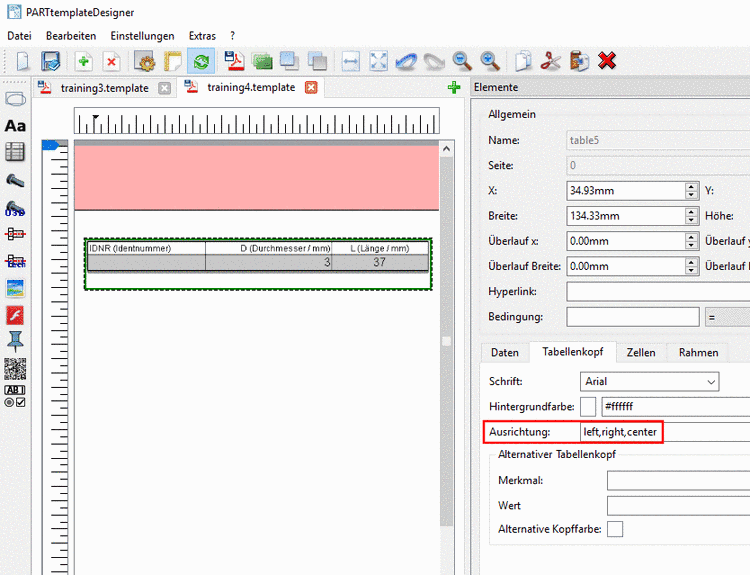The image size is (750, 575).
Task: Add new template tab with green plus
Action: [454, 88]
